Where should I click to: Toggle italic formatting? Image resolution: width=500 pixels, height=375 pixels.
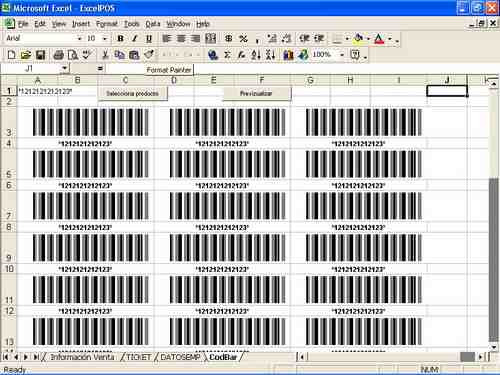coord(135,39)
